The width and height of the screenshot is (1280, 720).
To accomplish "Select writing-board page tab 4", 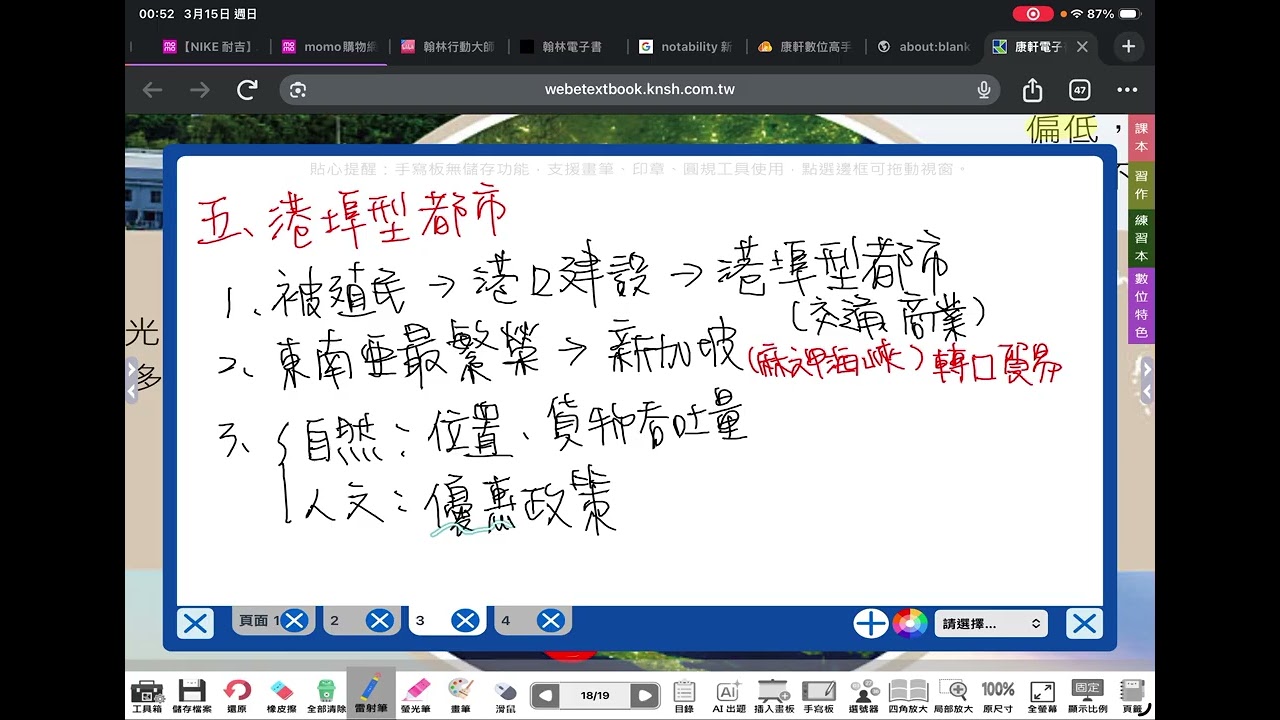I will point(507,620).
